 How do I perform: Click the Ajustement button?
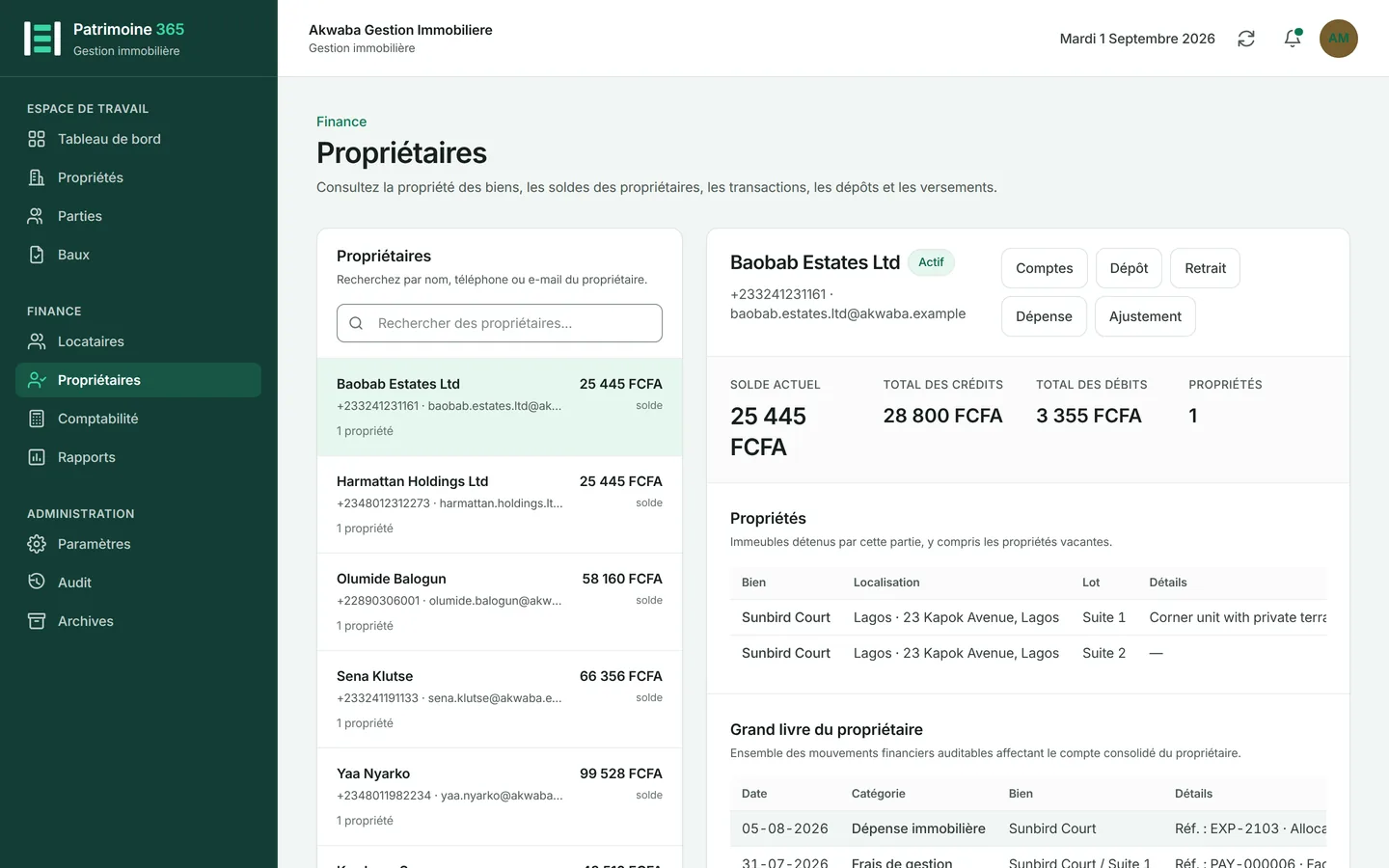click(1145, 316)
